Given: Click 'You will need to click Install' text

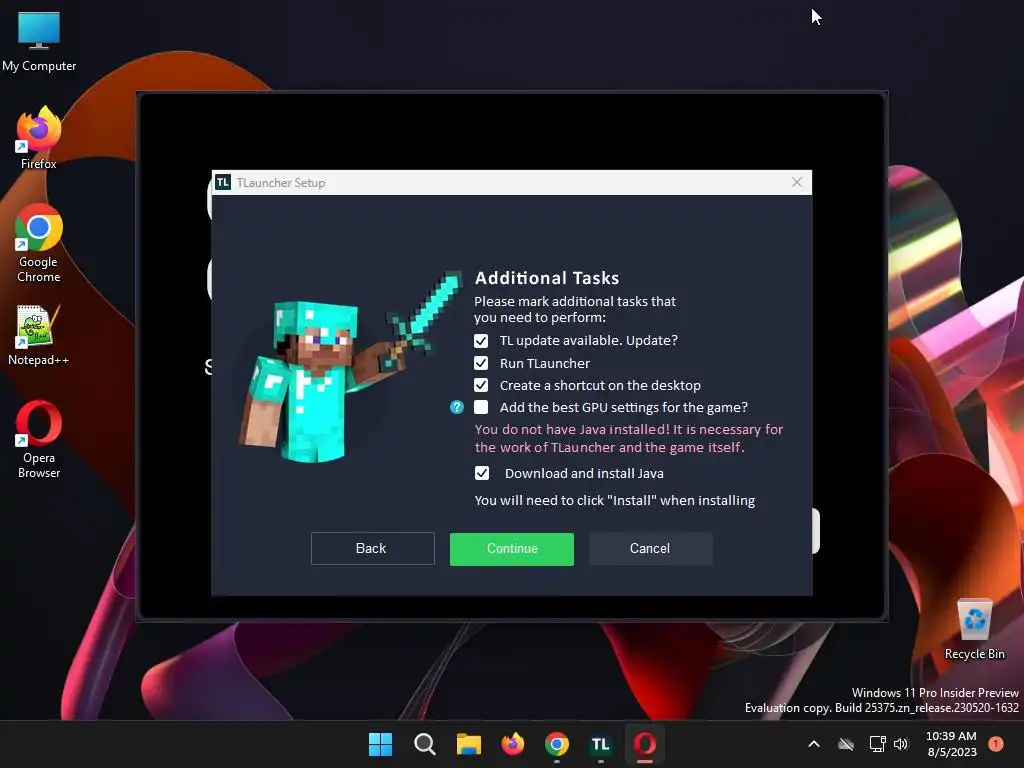Looking at the screenshot, I should coord(615,500).
